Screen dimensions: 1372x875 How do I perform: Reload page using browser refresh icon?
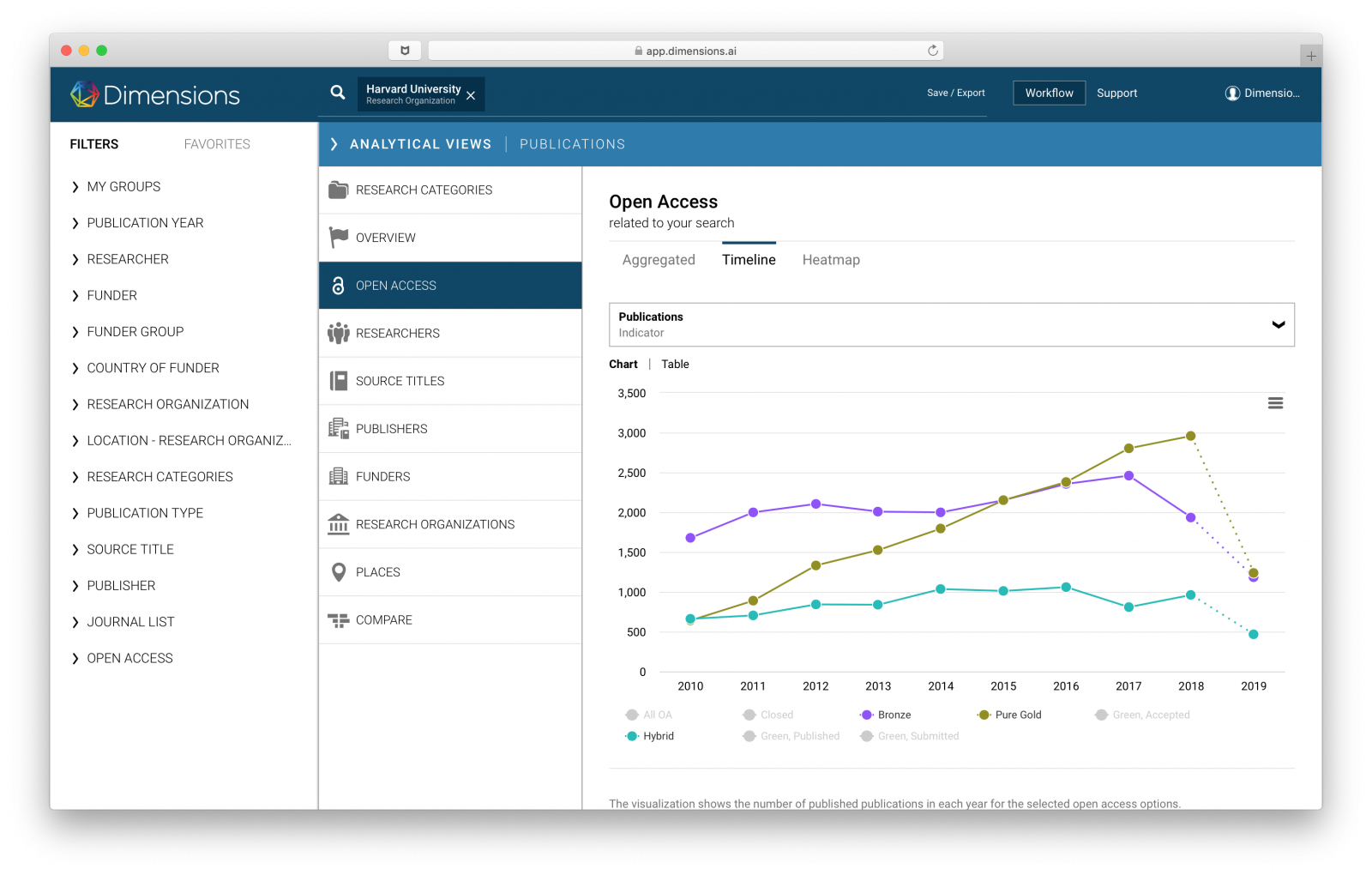(x=933, y=51)
